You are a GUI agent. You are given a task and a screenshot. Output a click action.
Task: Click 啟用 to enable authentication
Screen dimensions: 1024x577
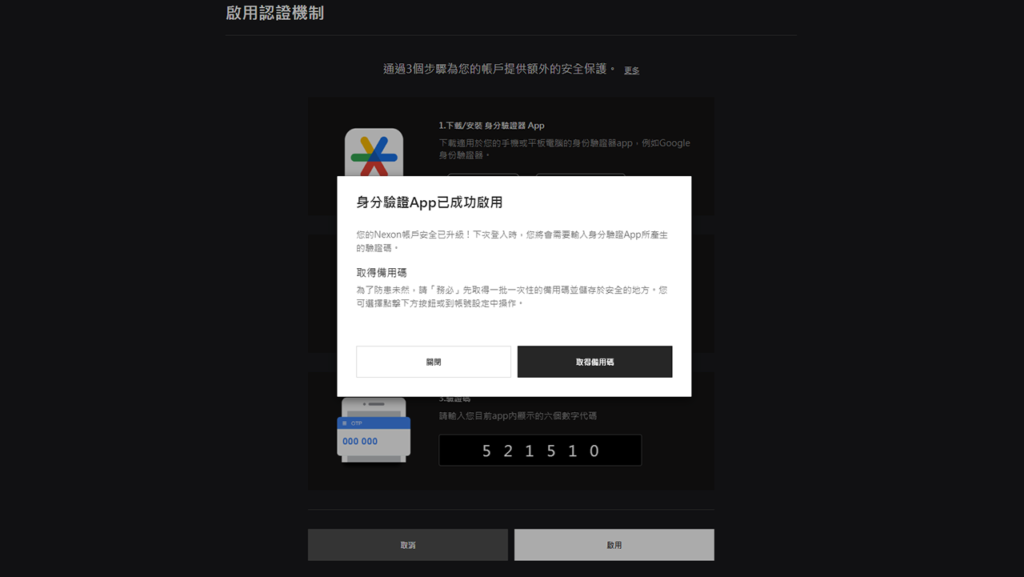click(x=614, y=544)
